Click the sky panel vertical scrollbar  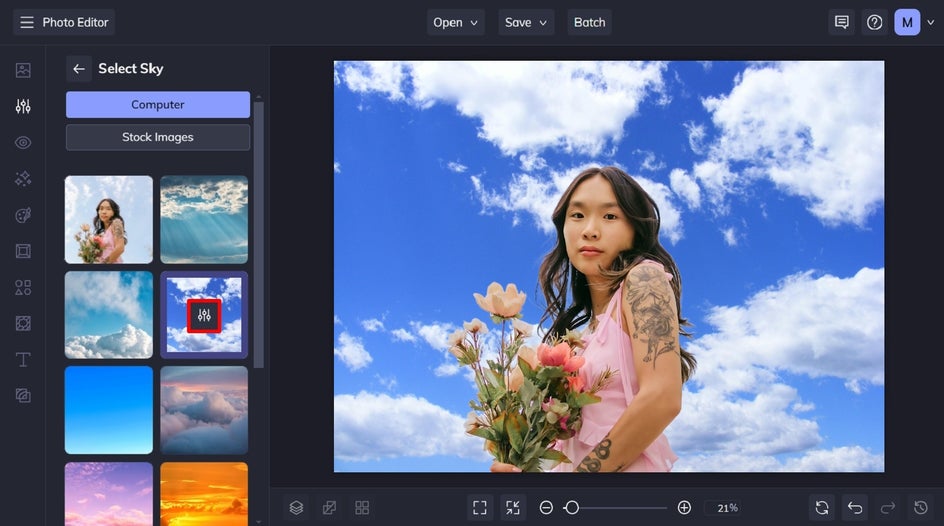(259, 235)
